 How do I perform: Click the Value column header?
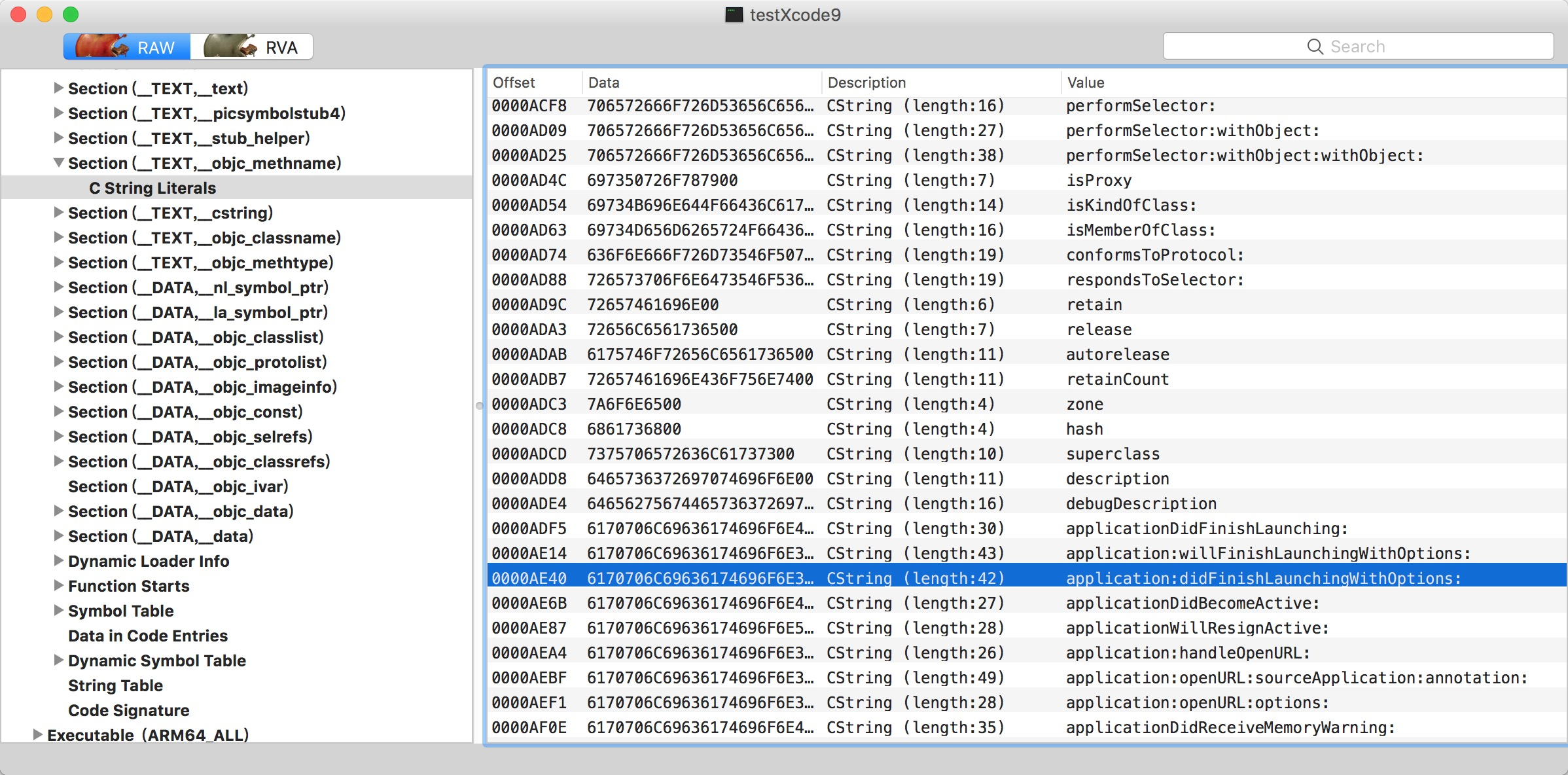pos(1314,82)
